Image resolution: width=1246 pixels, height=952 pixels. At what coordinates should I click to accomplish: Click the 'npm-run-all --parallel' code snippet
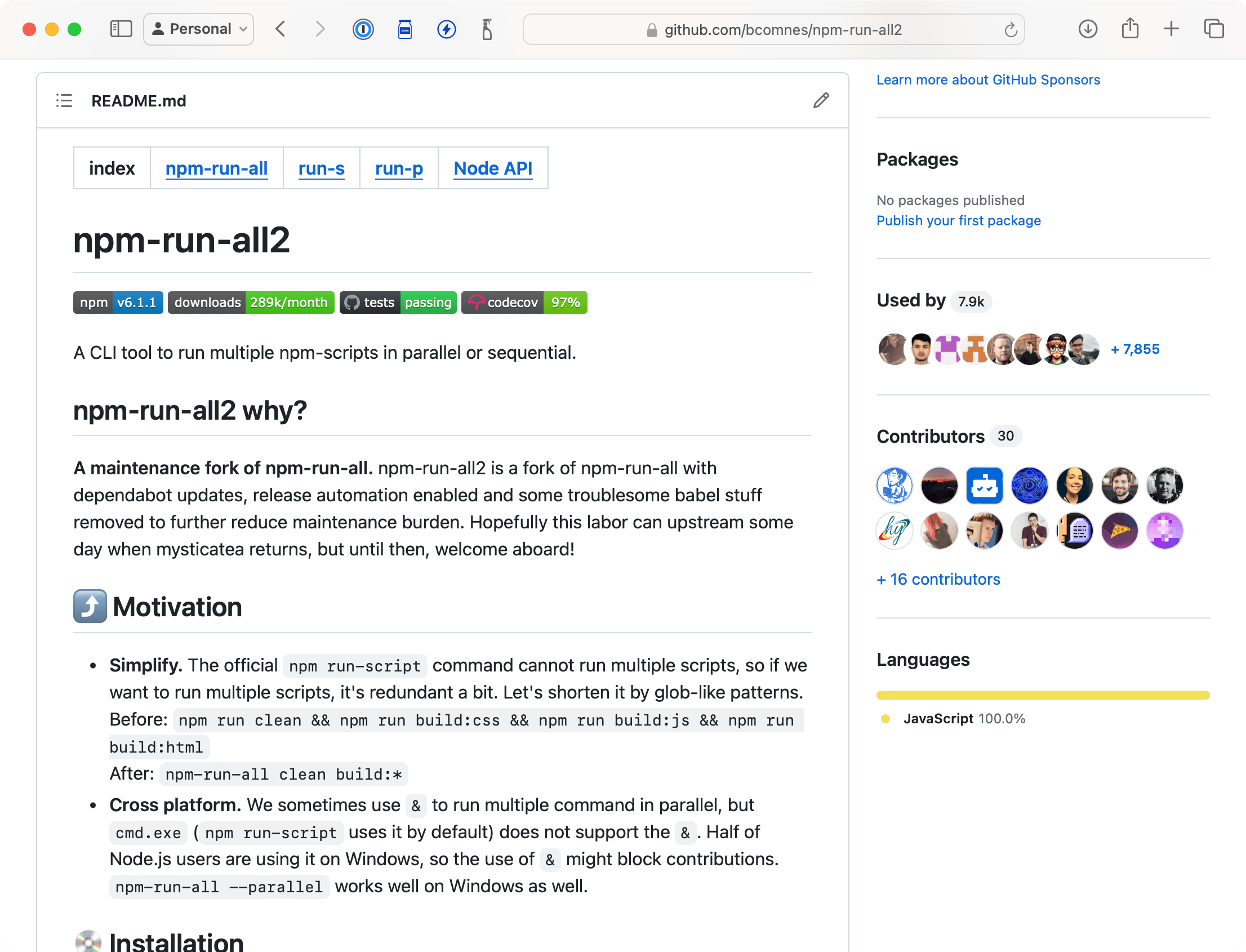219,887
